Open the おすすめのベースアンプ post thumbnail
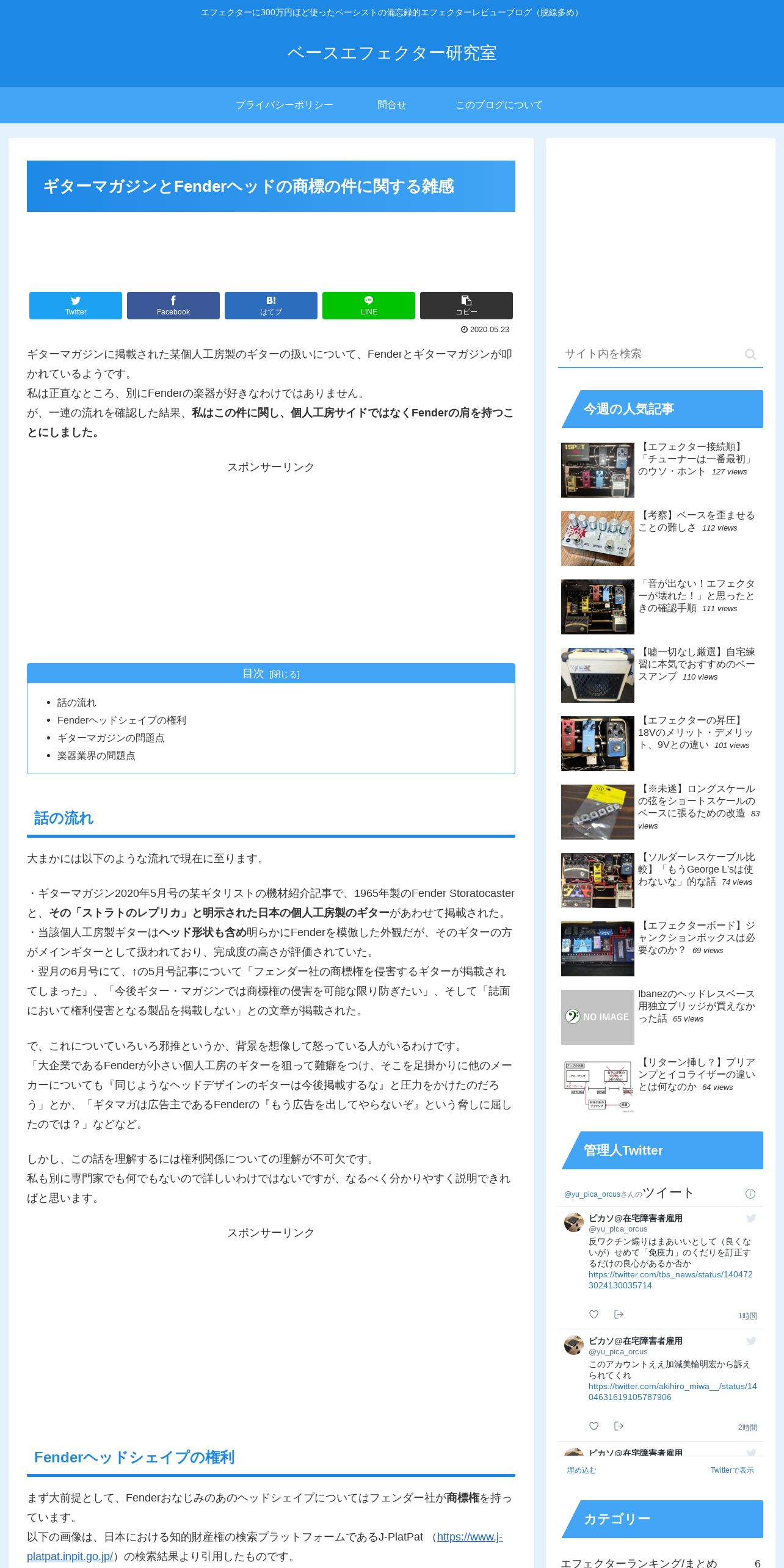 [598, 675]
